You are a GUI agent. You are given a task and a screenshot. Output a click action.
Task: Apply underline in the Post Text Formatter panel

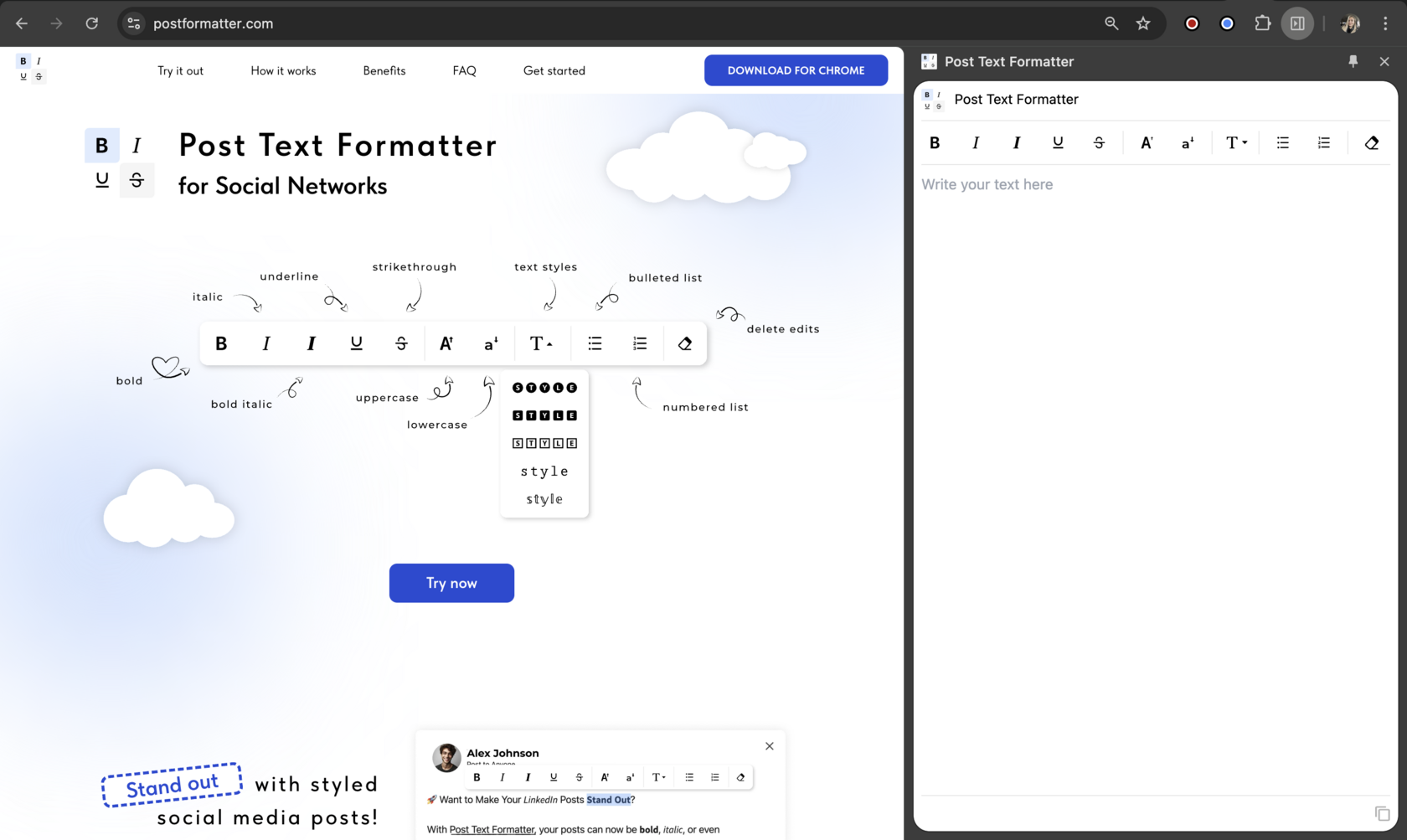point(1058,142)
